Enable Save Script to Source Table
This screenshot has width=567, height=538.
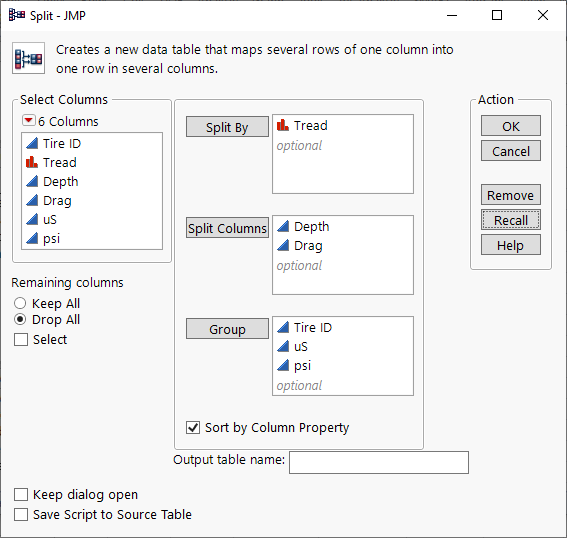[x=21, y=514]
